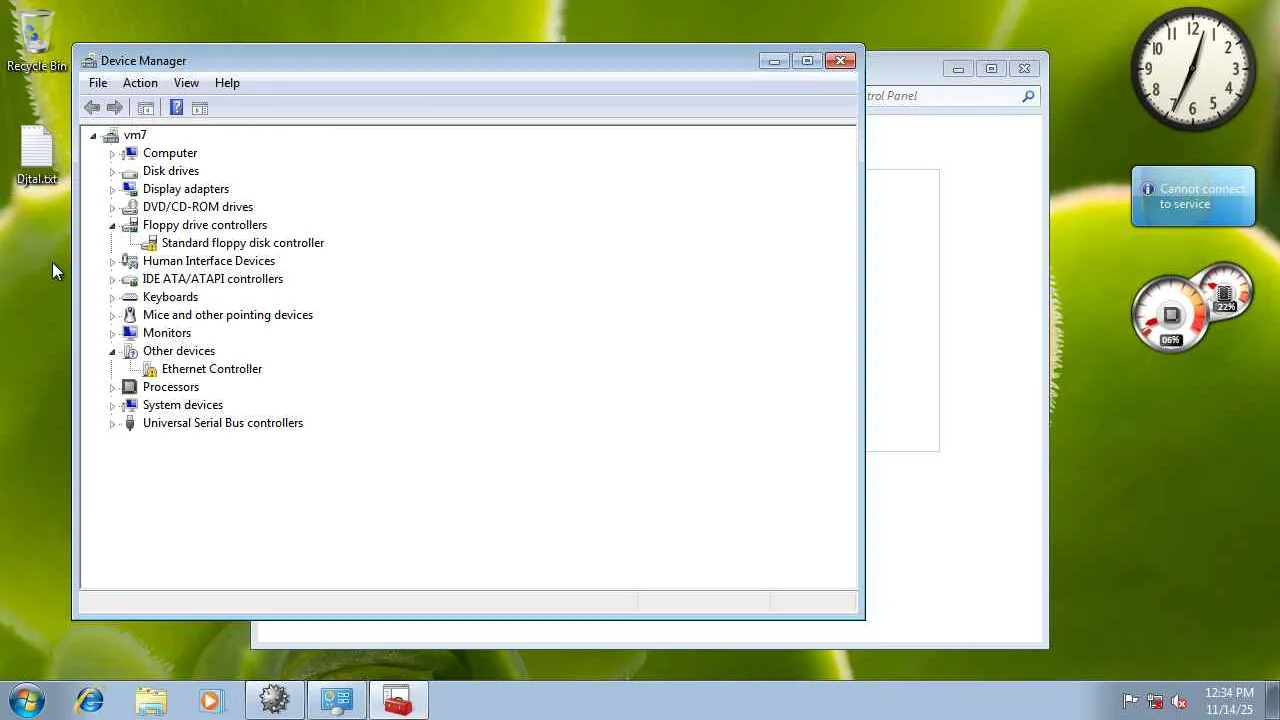Open Help via the blue question-mark toolbar icon
Viewport: 1280px width, 720px height.
click(x=176, y=108)
